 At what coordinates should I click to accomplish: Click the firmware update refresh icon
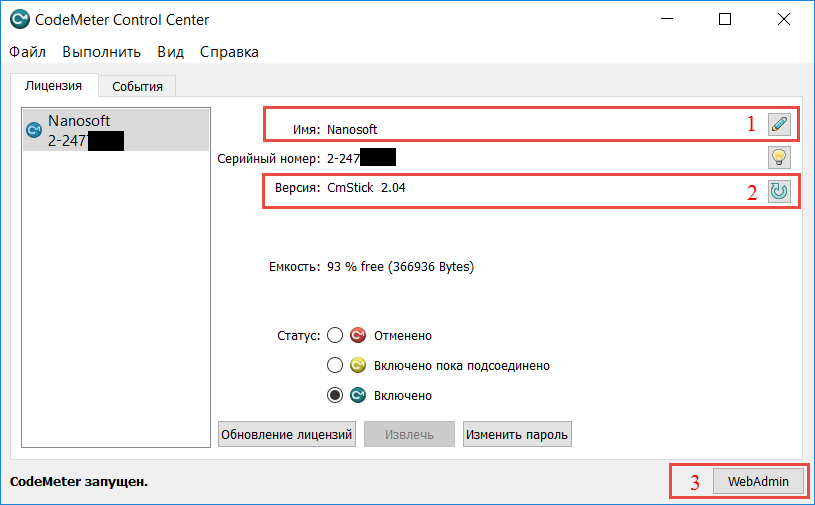(x=779, y=191)
